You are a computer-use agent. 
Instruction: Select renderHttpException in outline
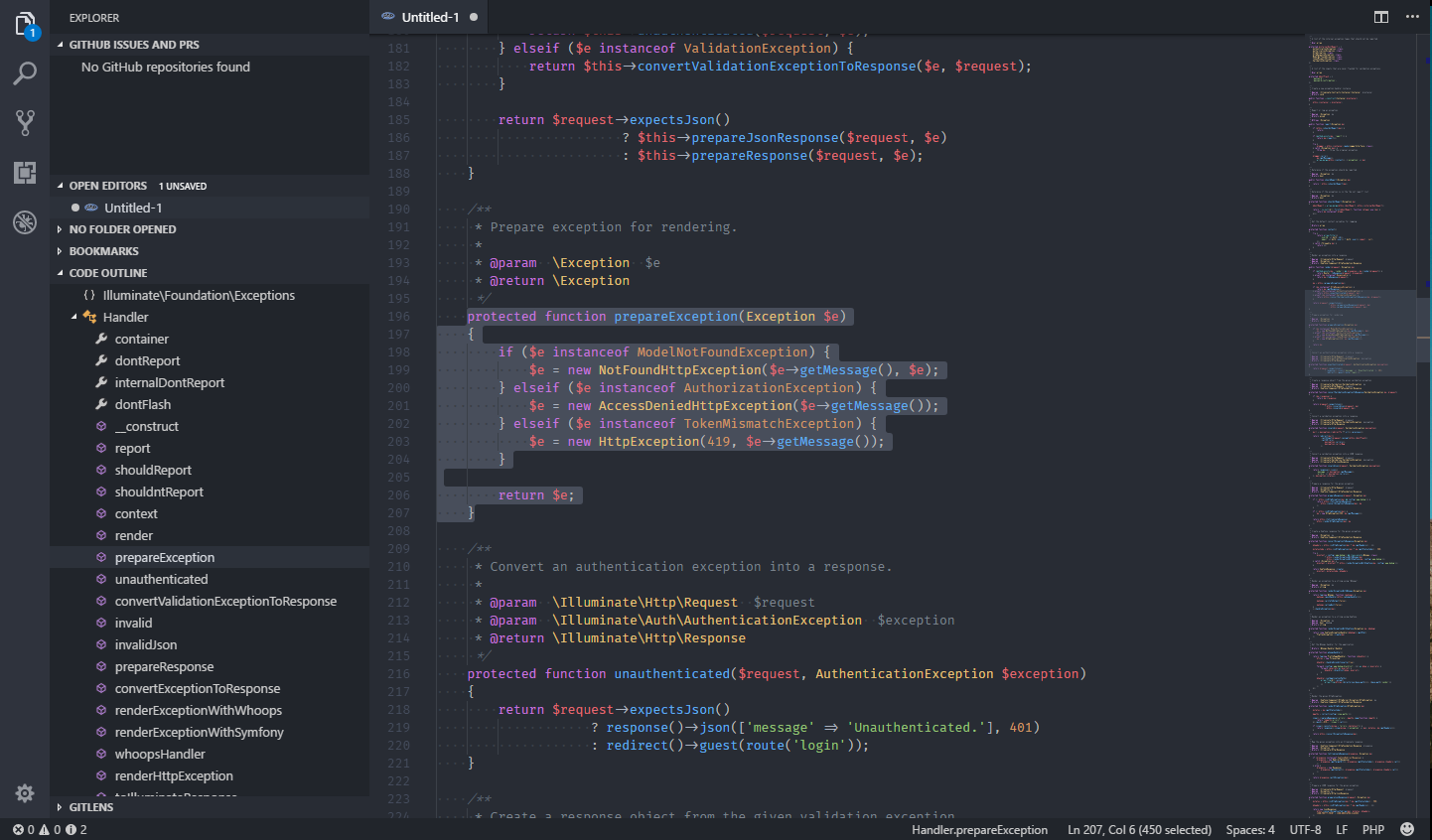pyautogui.click(x=210, y=775)
